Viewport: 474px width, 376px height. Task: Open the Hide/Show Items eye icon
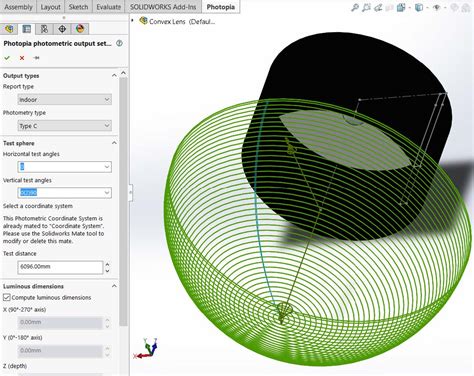tap(436, 7)
